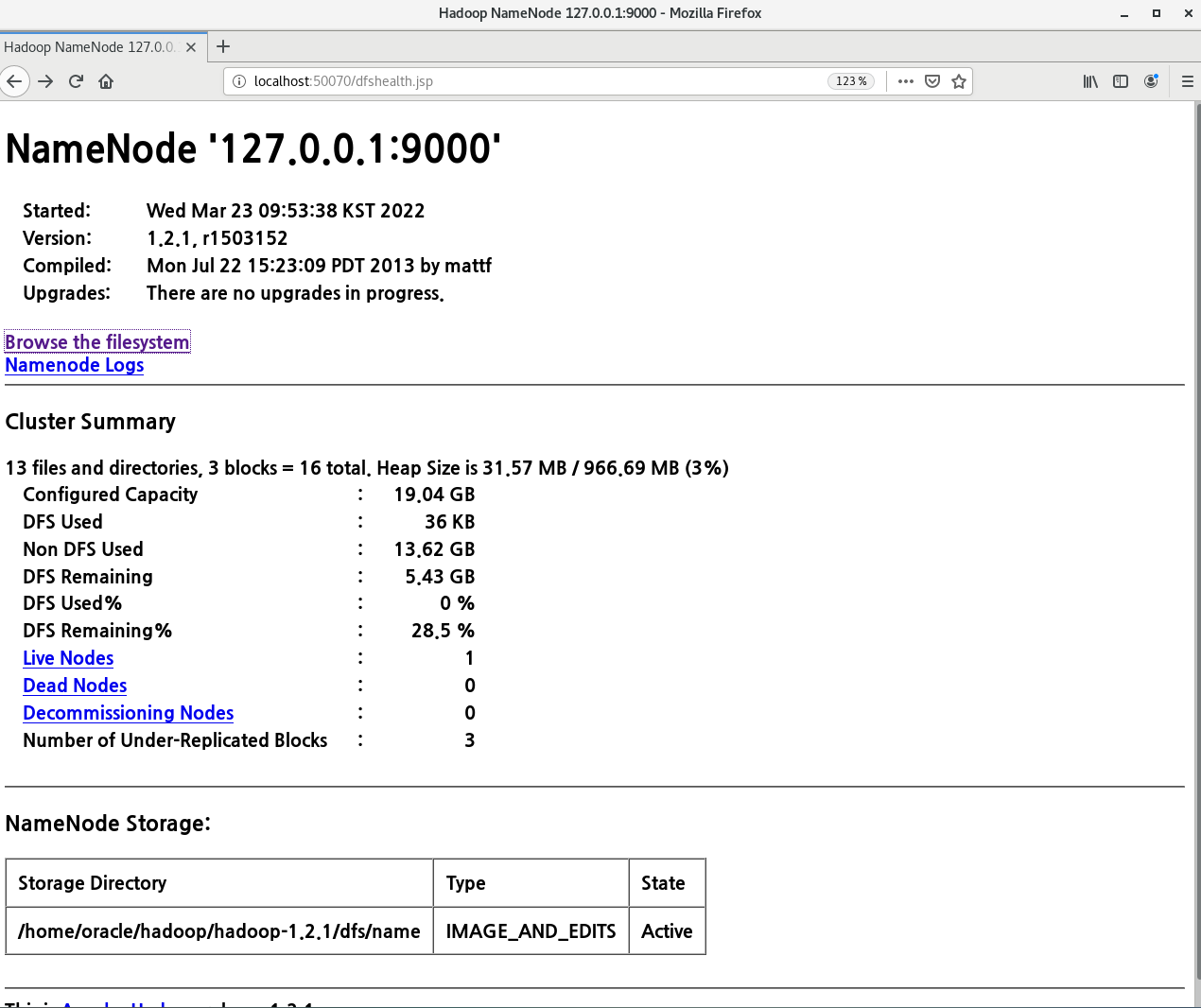1201x1008 pixels.
Task: Open a new tab with plus button
Action: click(223, 46)
